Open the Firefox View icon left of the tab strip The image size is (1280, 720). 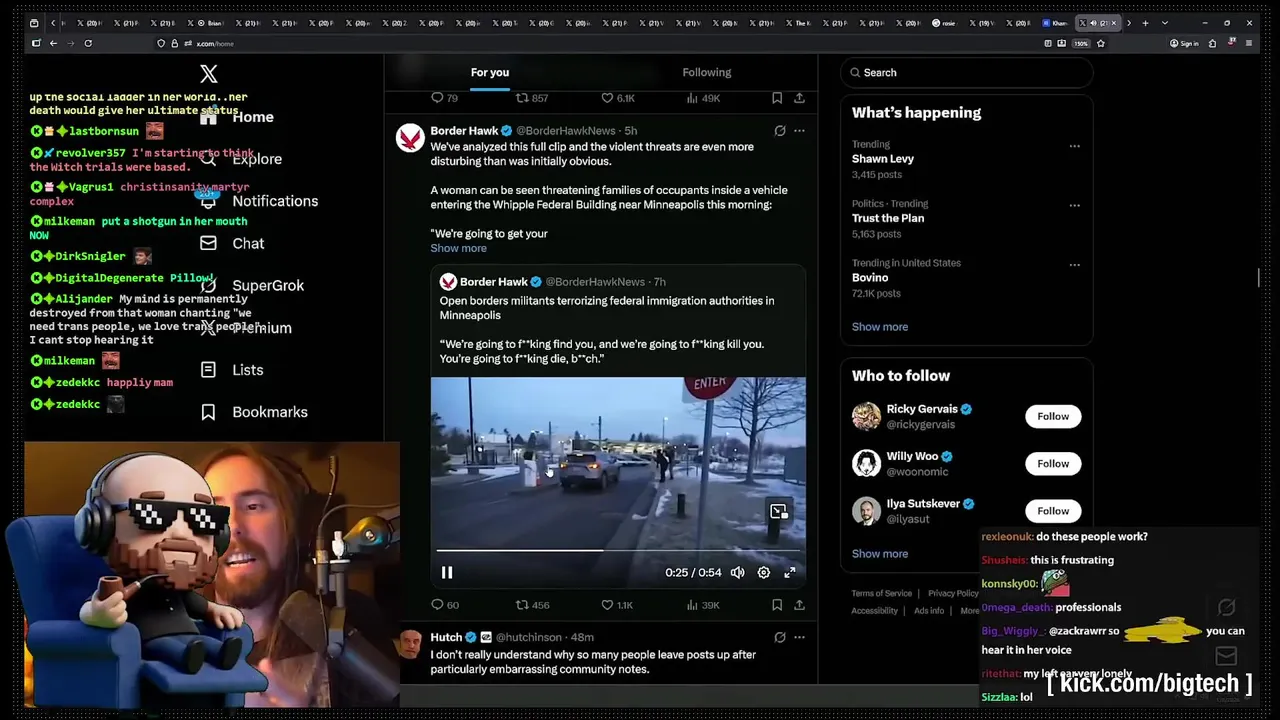tap(35, 23)
